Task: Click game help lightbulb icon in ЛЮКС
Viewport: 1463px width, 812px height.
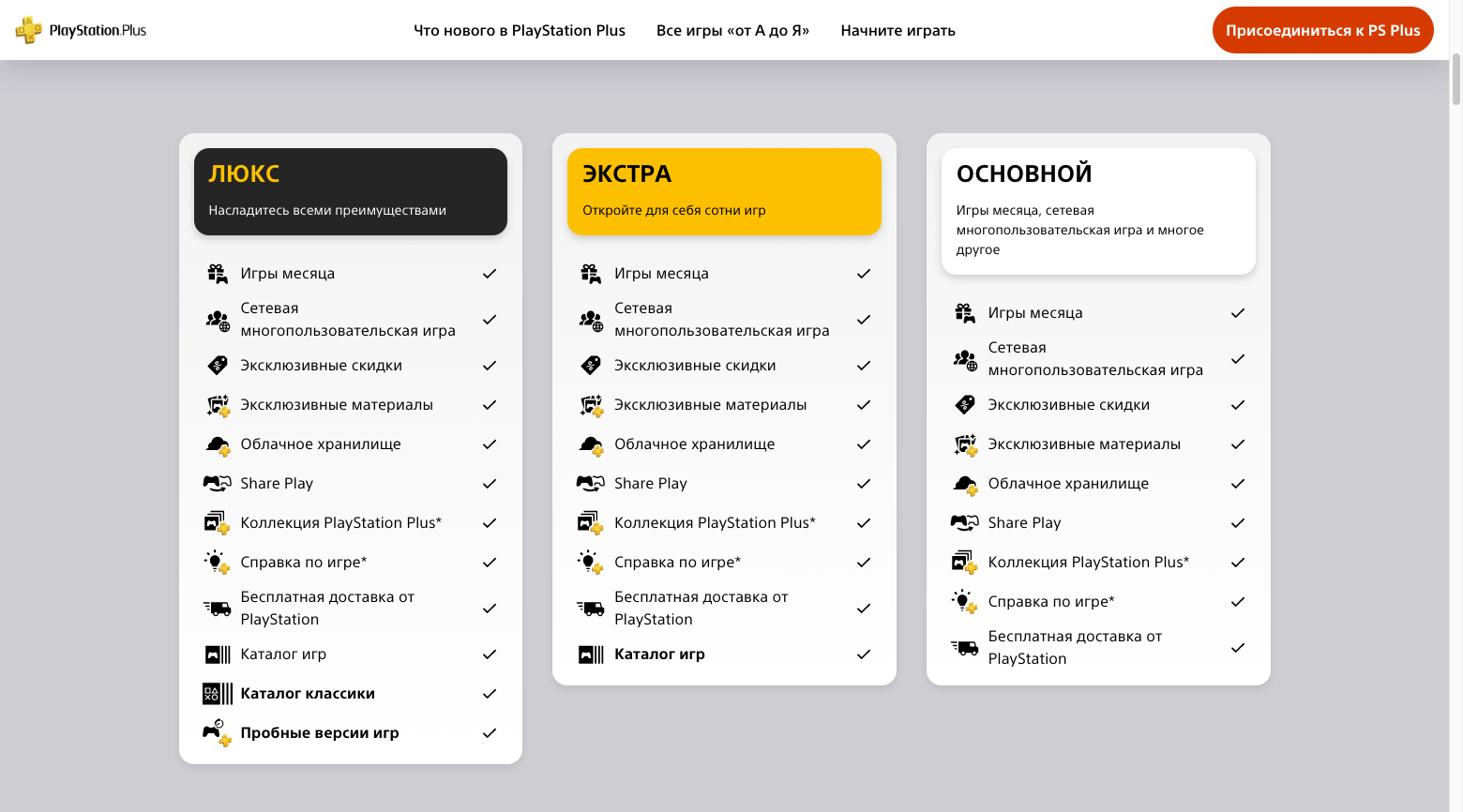Action: [218, 563]
